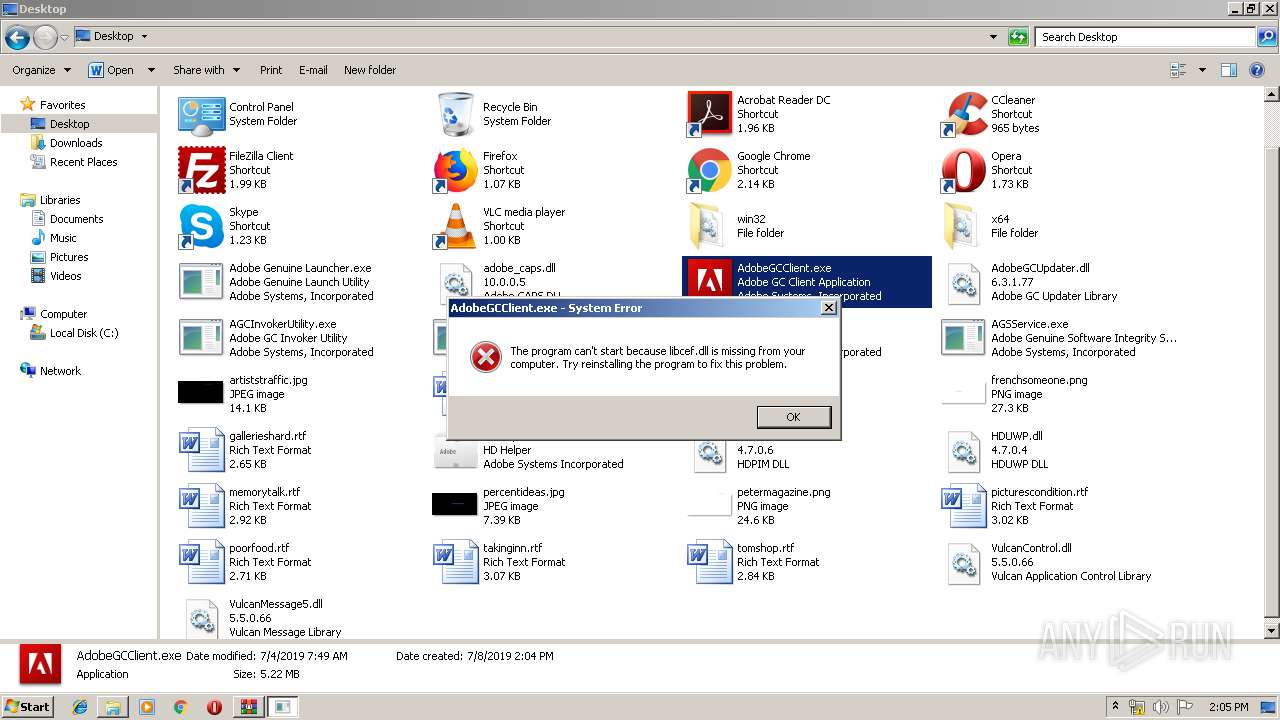Viewport: 1280px width, 720px height.
Task: Select the galleriesthard.rtf document icon
Action: [202, 451]
